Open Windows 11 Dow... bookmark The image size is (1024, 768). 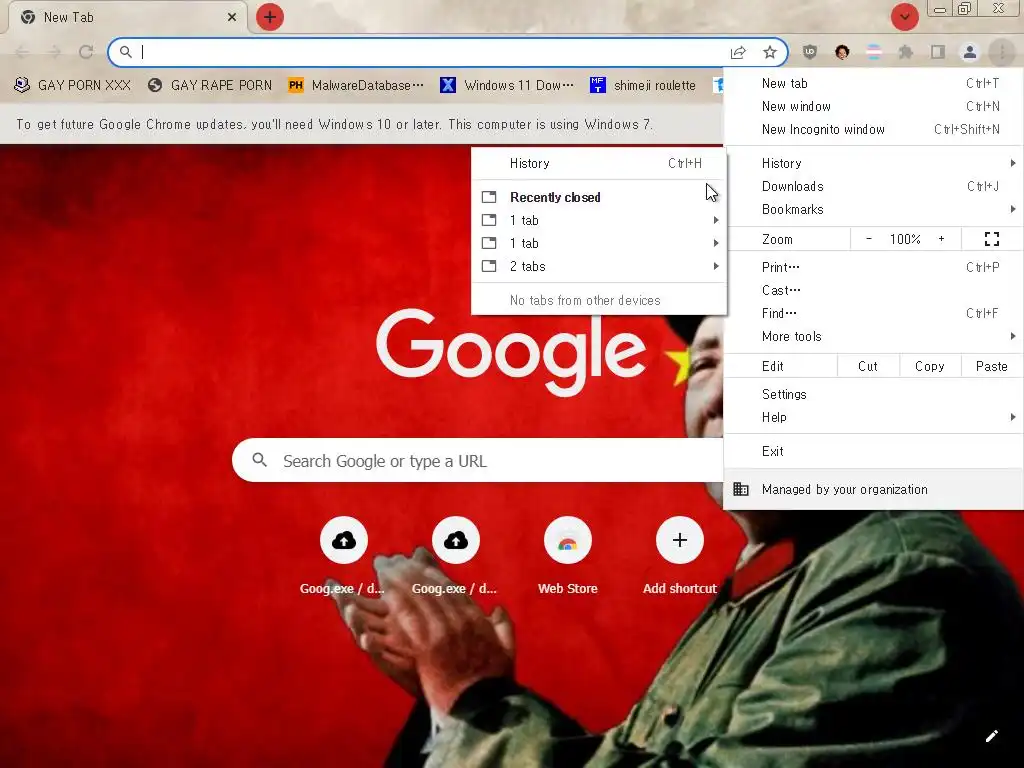click(x=507, y=85)
